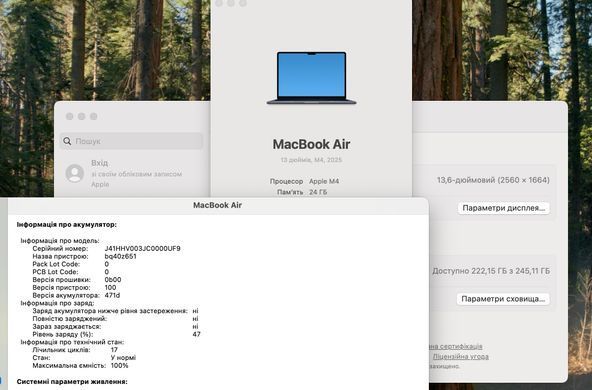Open Параметри дисплея button
Image resolution: width=592 pixels, height=390 pixels.
pyautogui.click(x=503, y=208)
